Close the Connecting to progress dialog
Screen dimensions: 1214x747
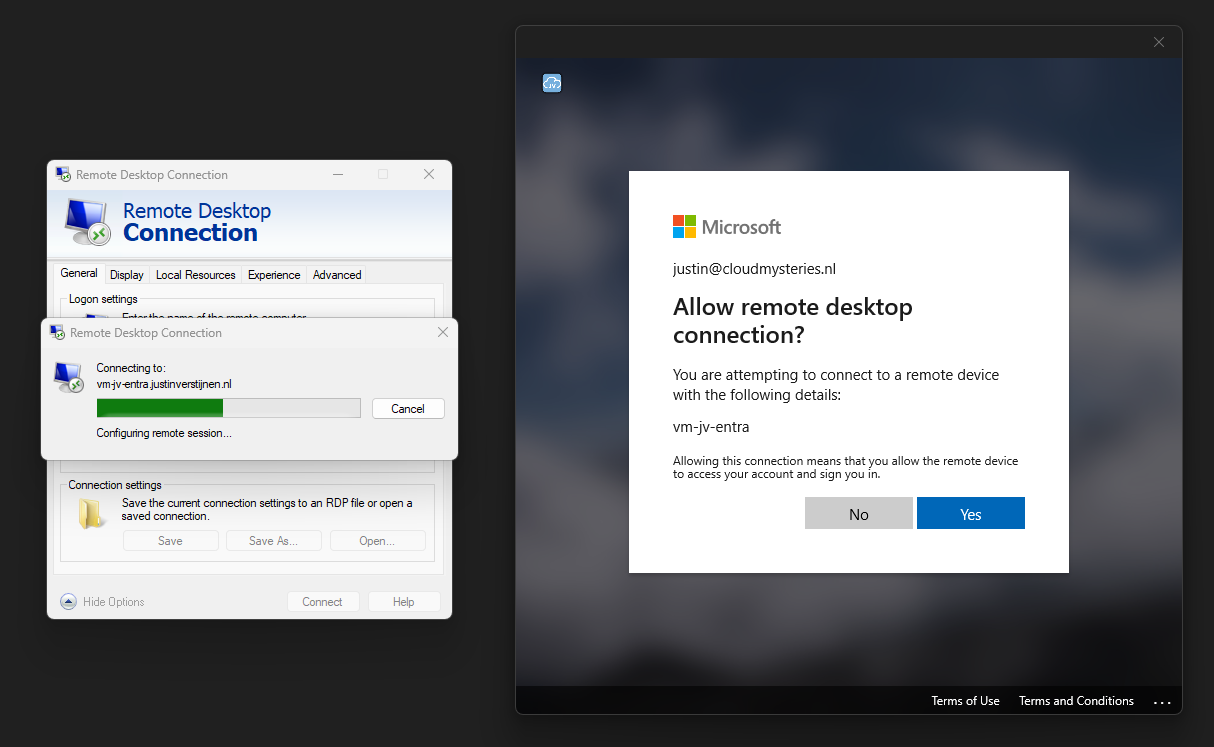pos(443,332)
